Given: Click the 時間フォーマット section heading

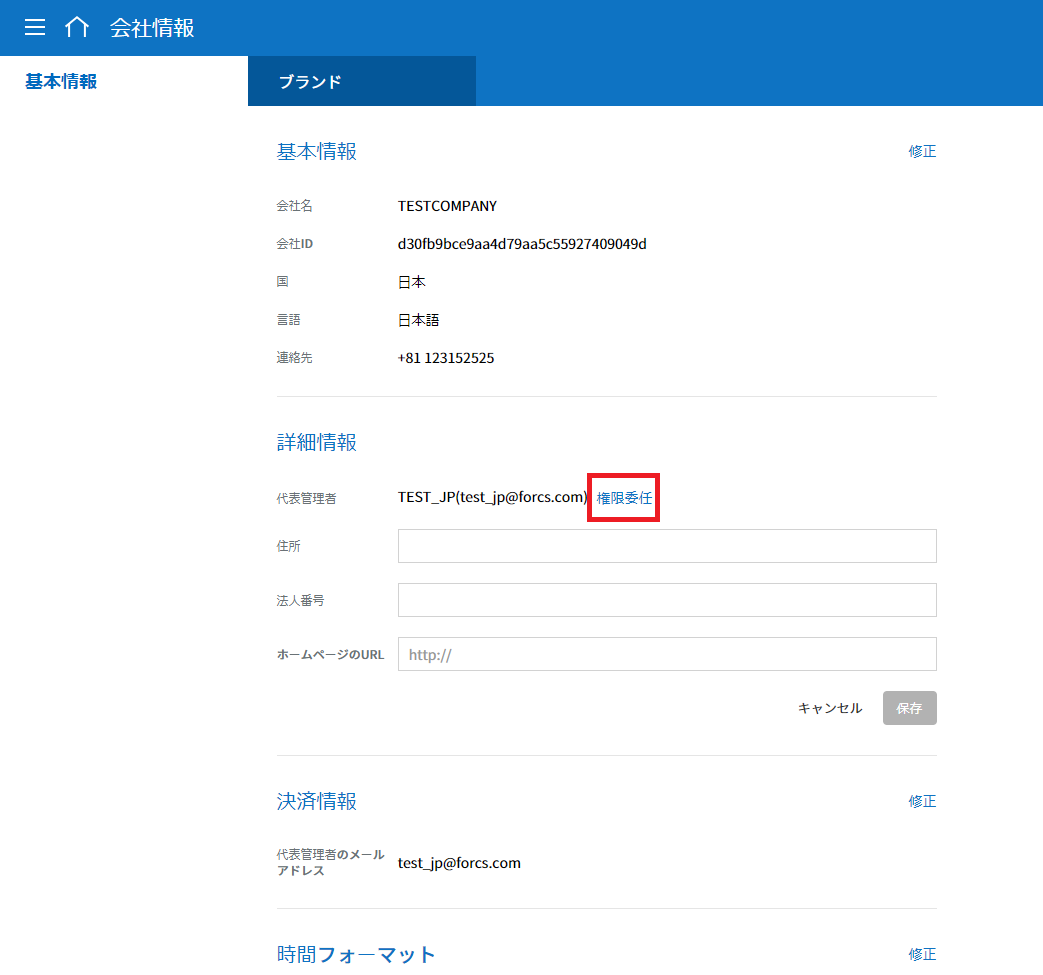Looking at the screenshot, I should click(356, 954).
